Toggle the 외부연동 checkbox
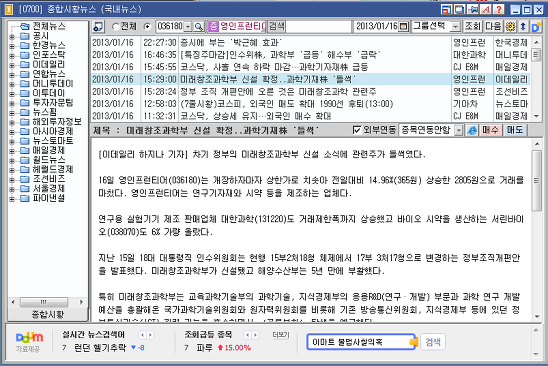 tap(356, 130)
